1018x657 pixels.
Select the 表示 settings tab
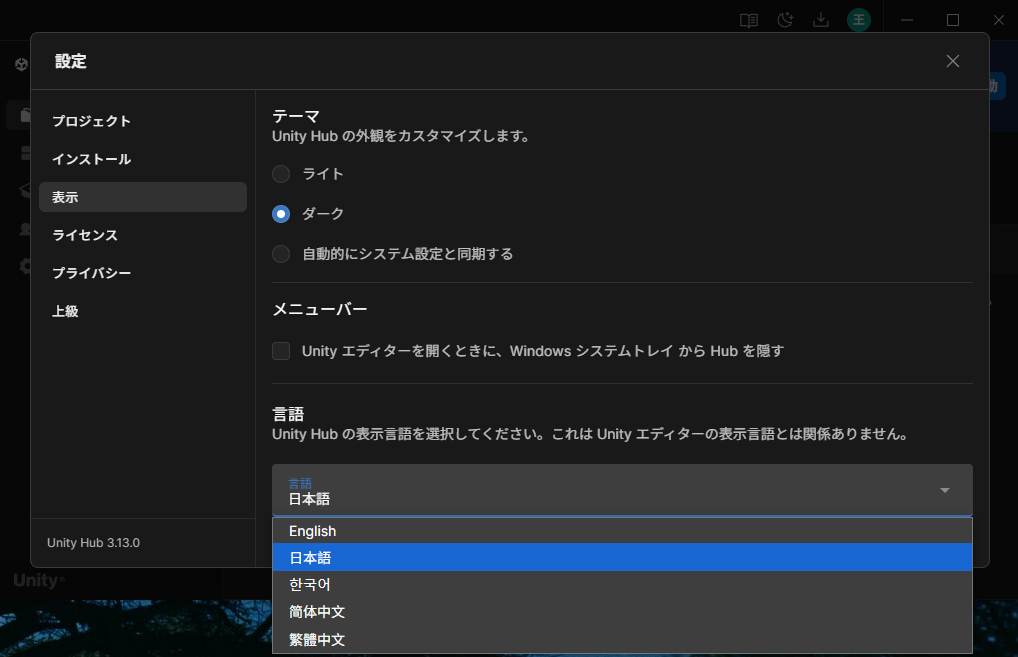pos(143,197)
